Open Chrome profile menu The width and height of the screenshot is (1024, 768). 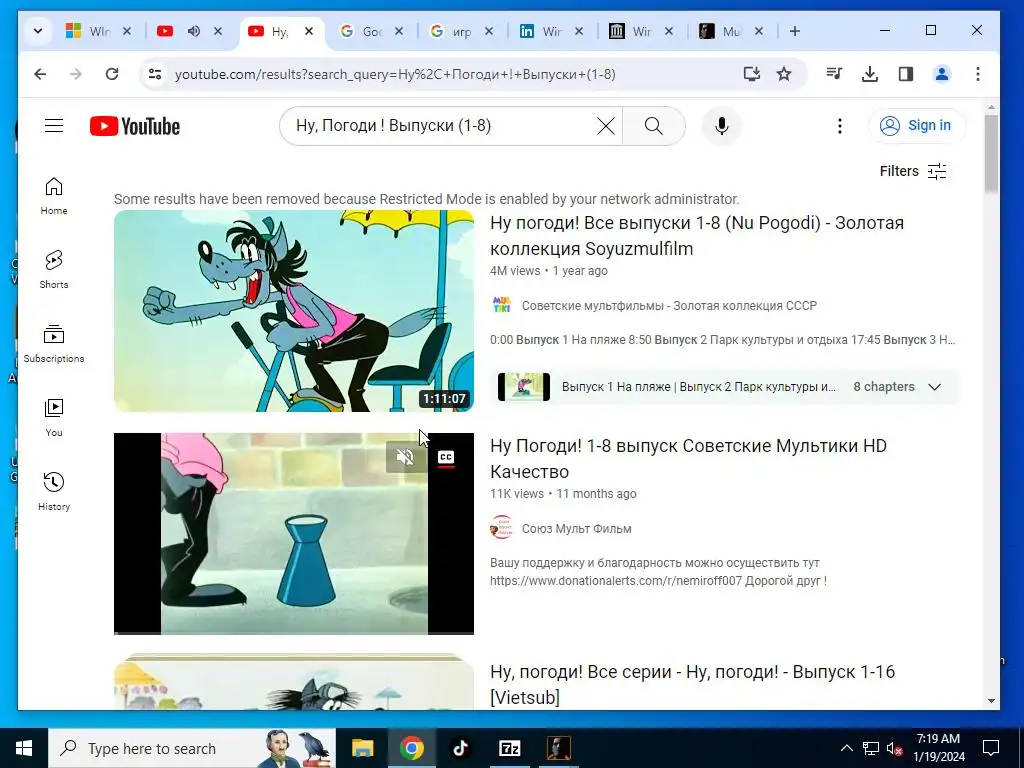[x=942, y=74]
